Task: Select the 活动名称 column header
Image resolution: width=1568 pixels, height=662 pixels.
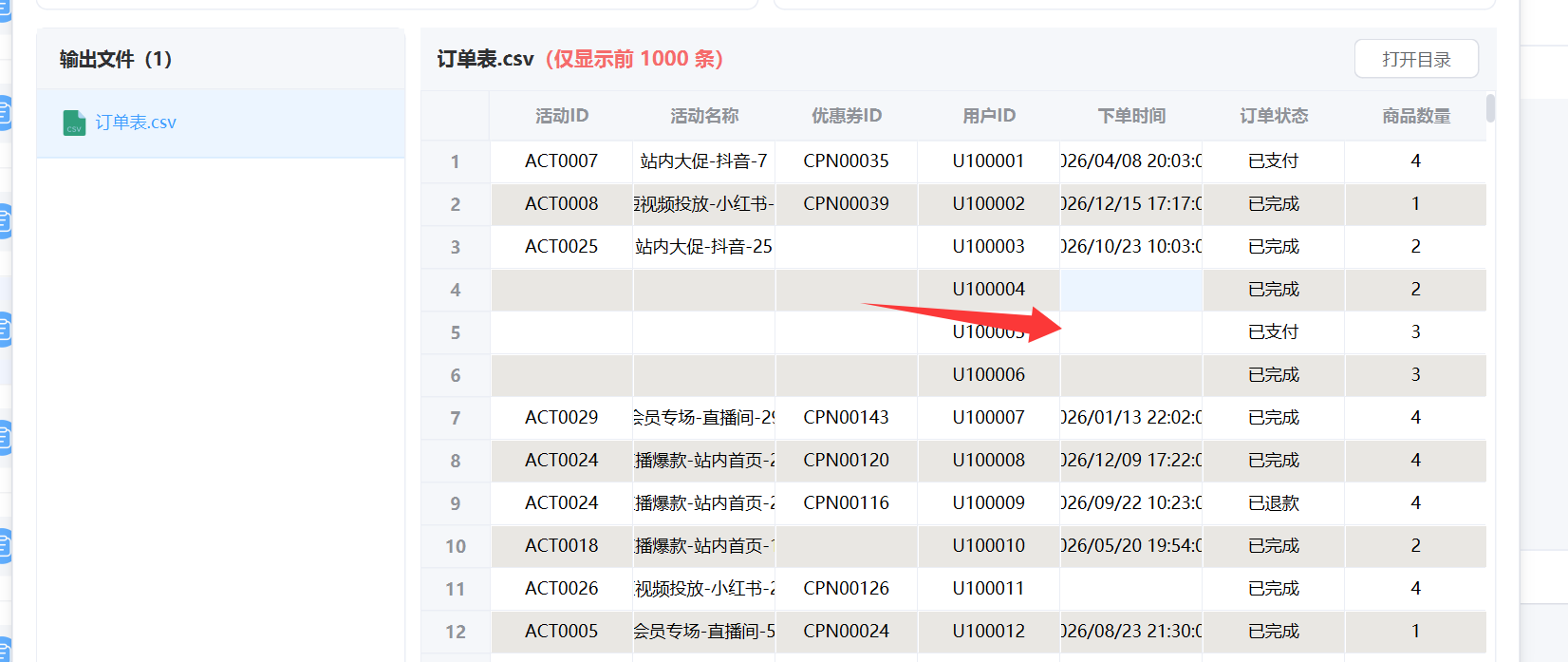Action: (703, 116)
